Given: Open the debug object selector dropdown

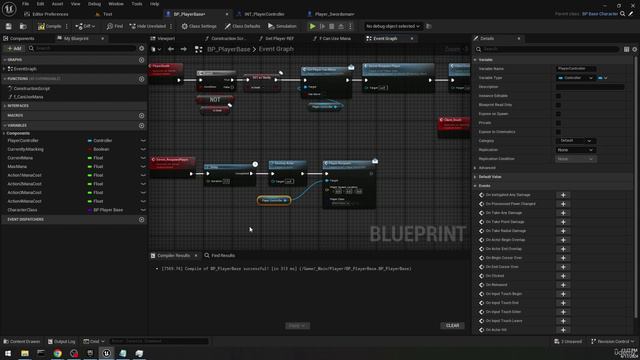Looking at the screenshot, I should (392, 26).
